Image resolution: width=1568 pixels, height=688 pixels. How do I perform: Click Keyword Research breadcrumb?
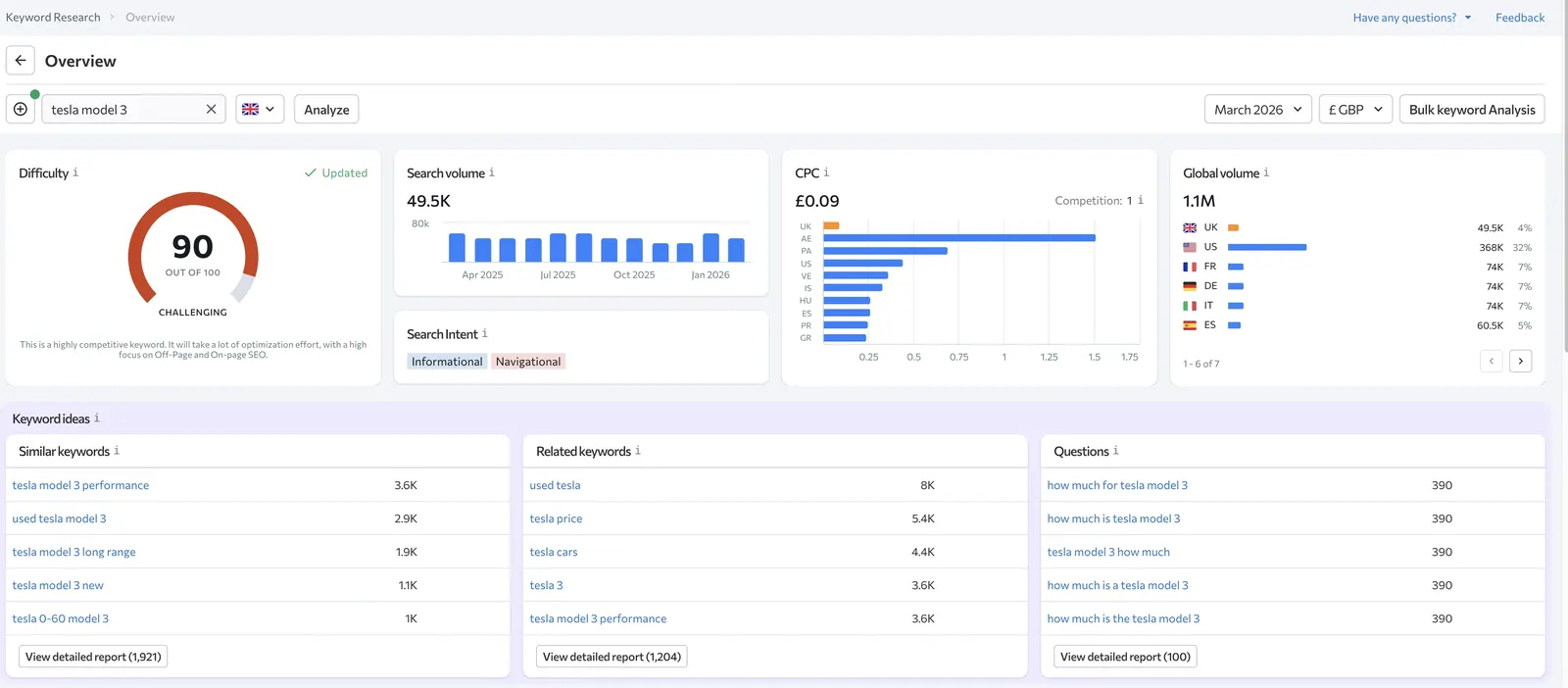53,18
